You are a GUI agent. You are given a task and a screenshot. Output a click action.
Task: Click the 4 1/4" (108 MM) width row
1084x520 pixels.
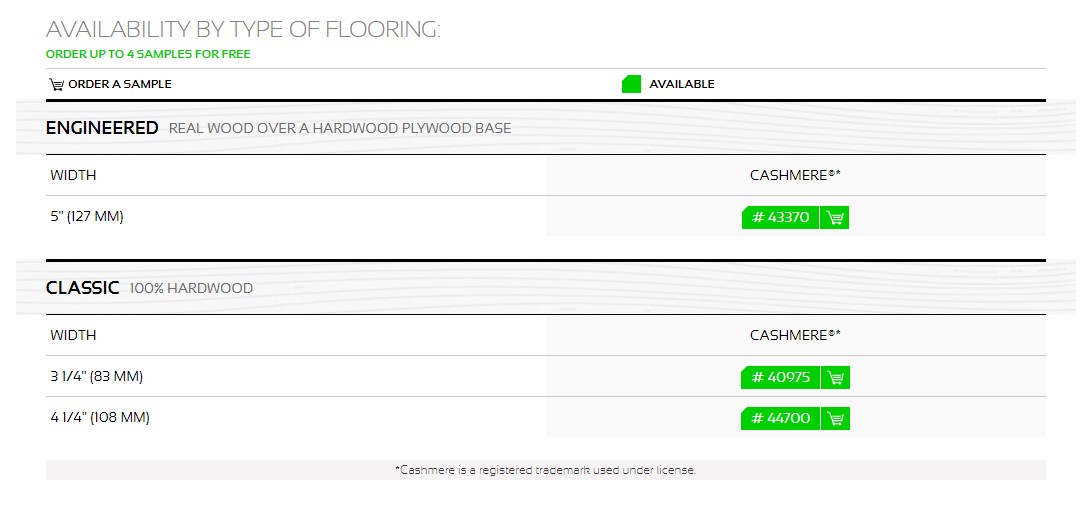click(545, 417)
